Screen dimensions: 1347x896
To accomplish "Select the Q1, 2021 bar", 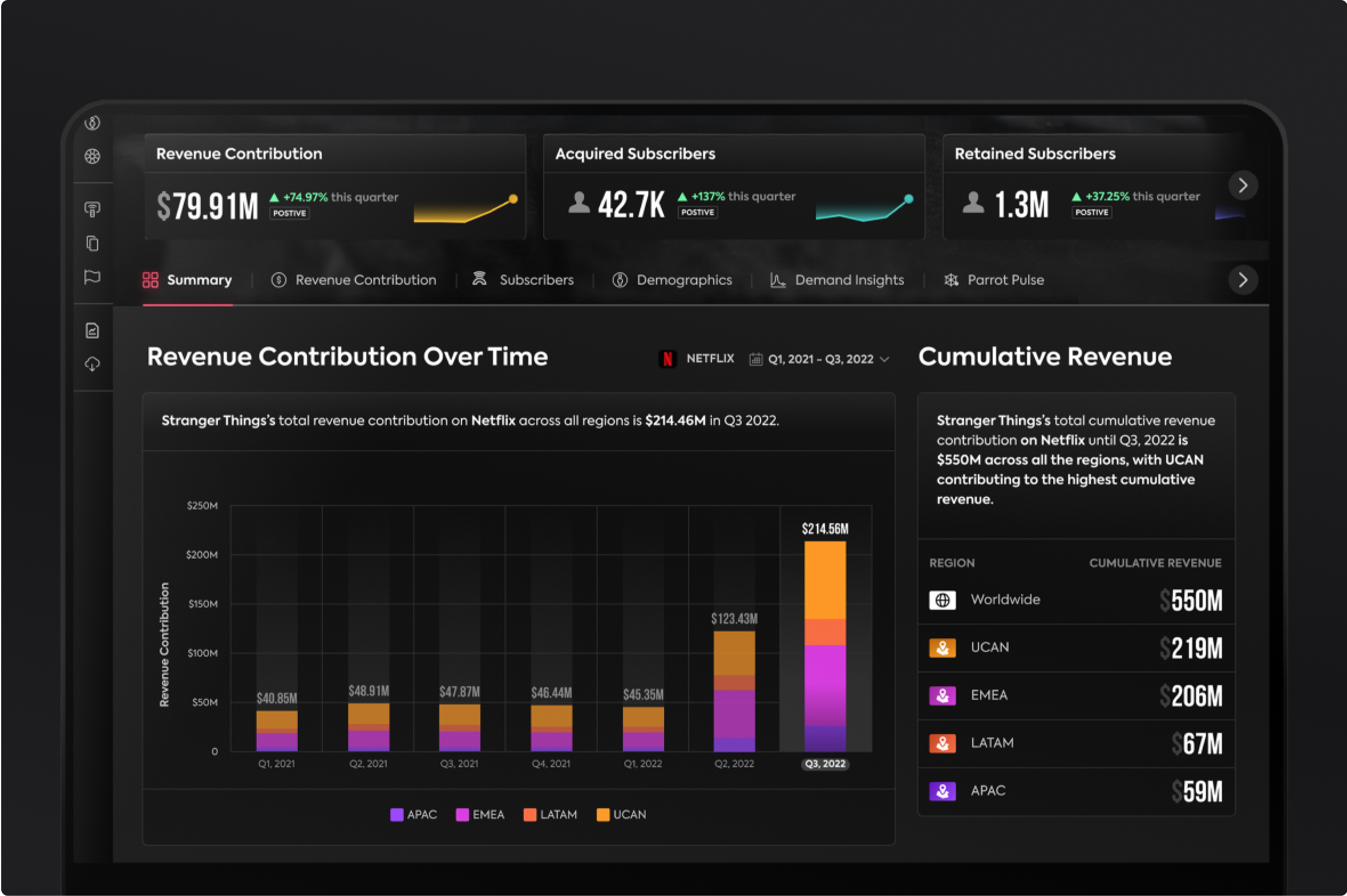I will pyautogui.click(x=277, y=730).
